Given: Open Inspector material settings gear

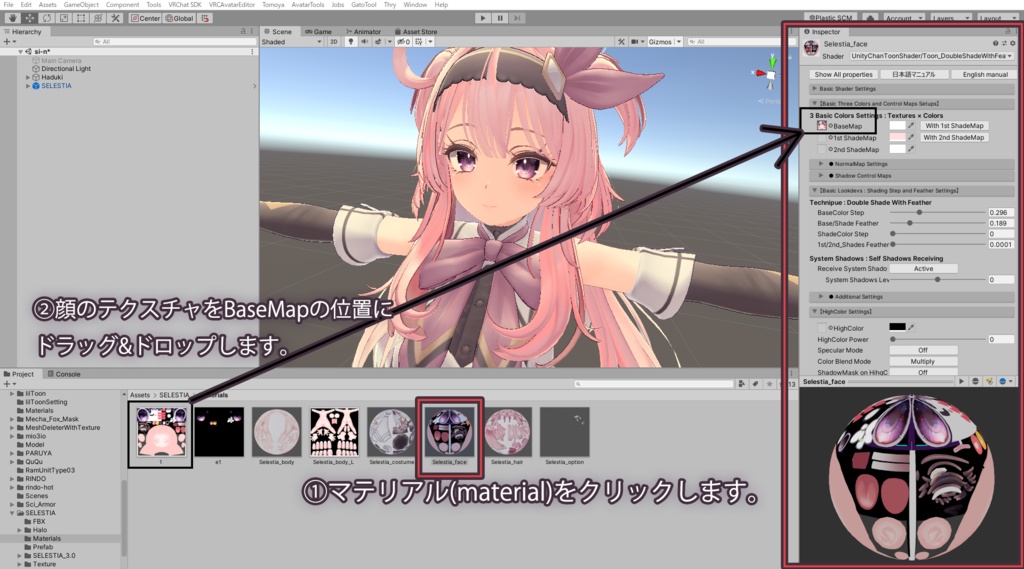Looking at the screenshot, I should (x=1012, y=44).
